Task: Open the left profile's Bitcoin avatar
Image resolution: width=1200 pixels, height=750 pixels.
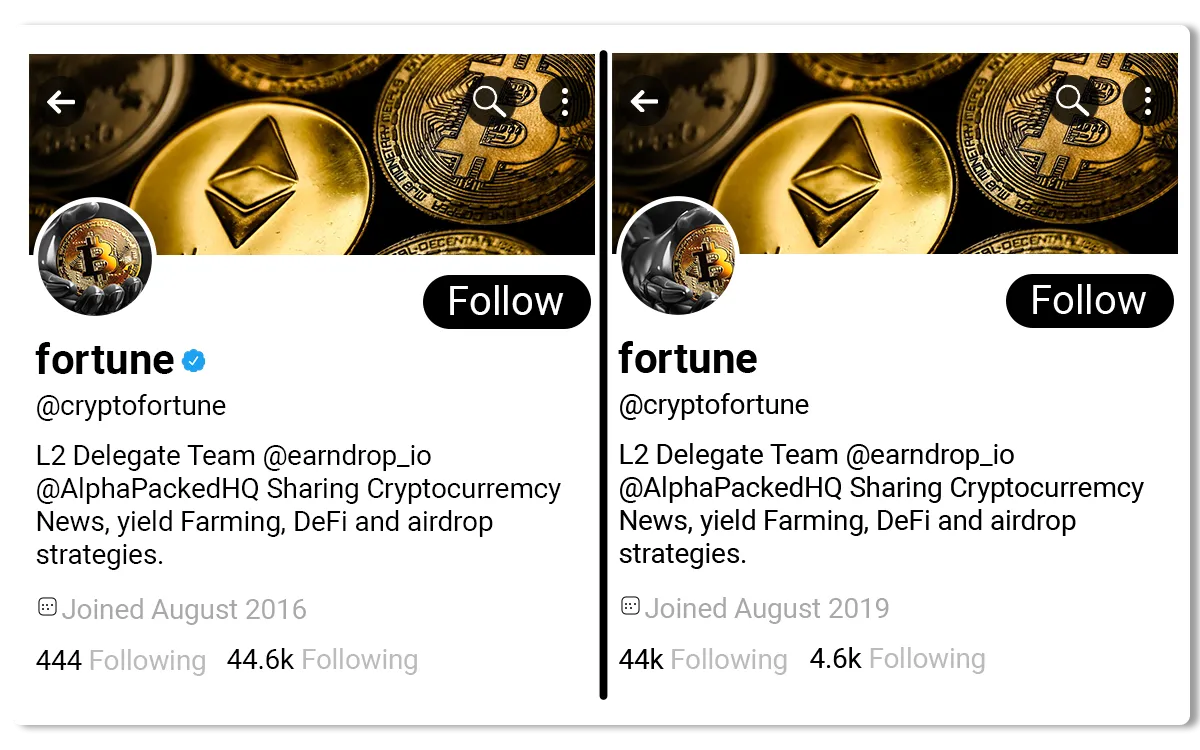Action: [94, 258]
